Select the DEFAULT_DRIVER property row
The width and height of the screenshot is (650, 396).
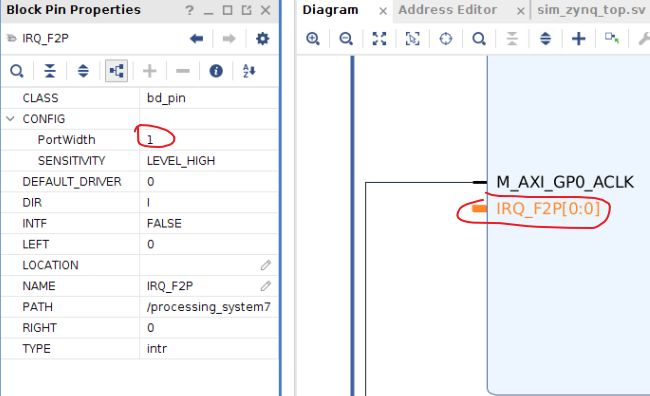tap(140, 182)
